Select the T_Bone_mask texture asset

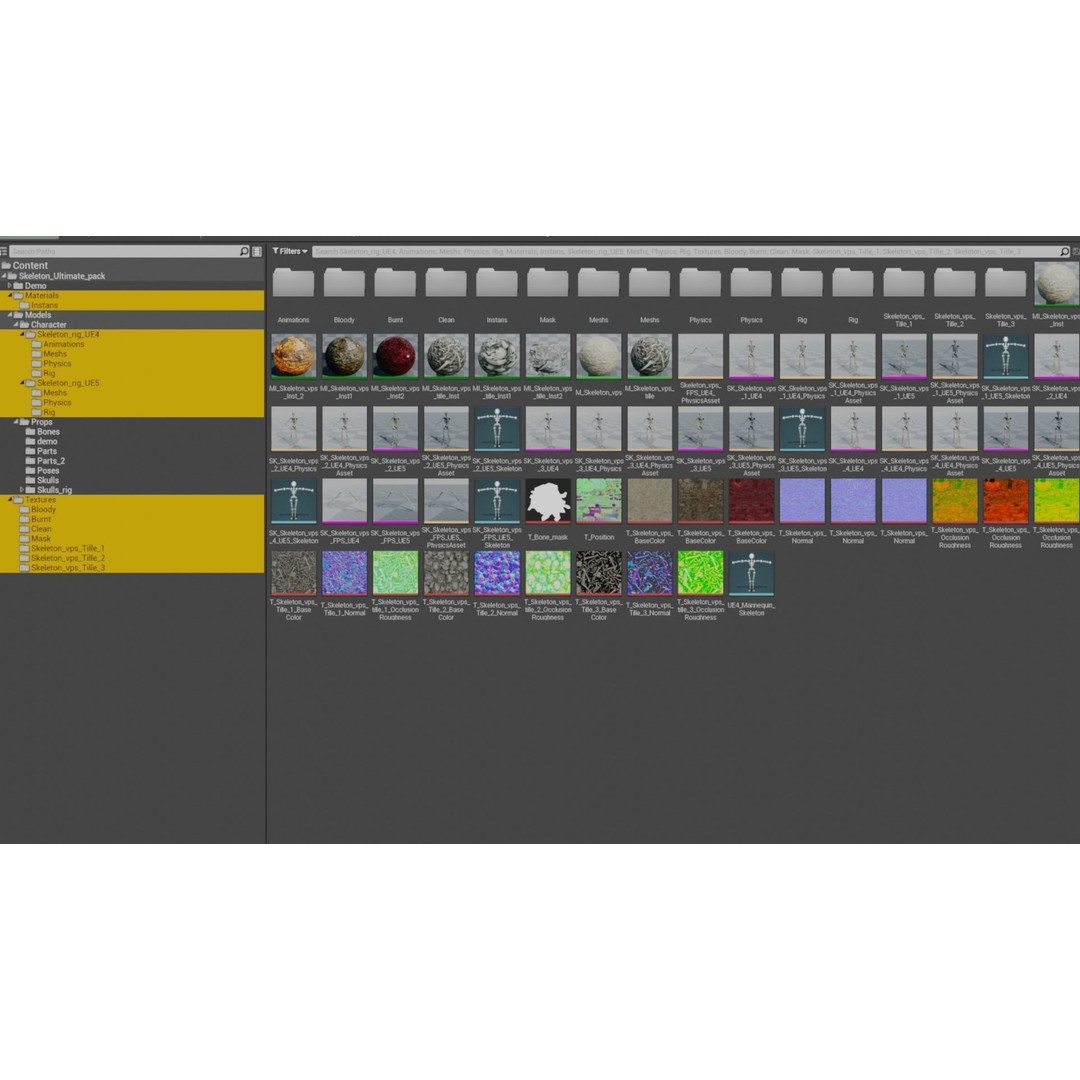click(547, 501)
